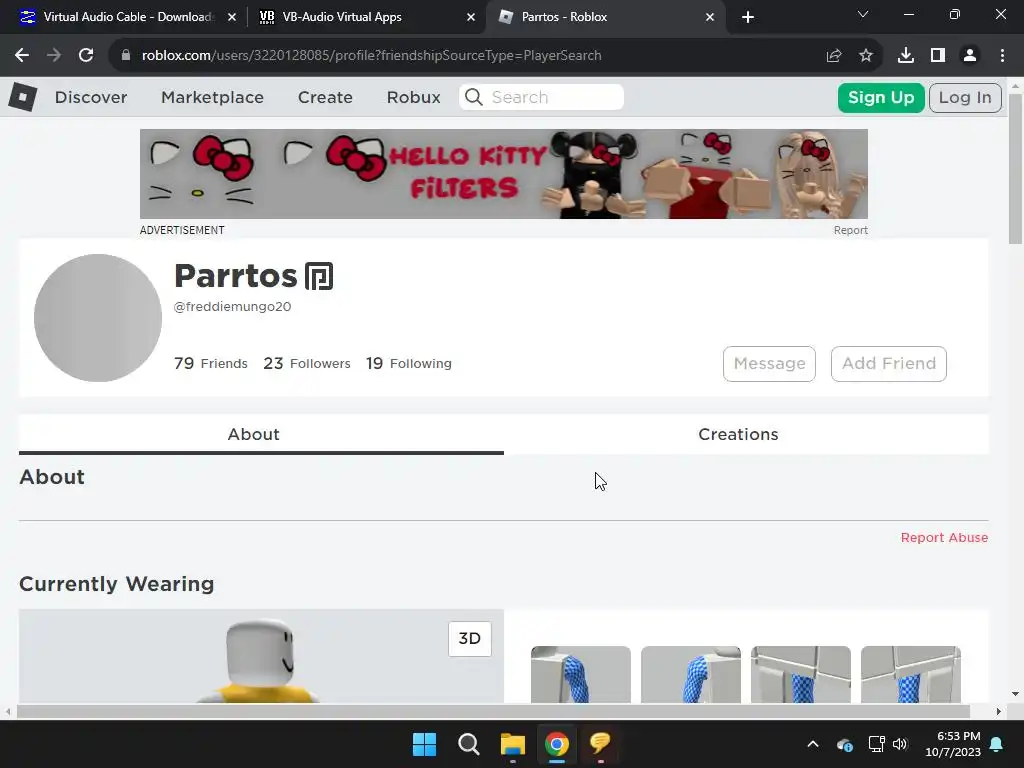This screenshot has height=768, width=1024.
Task: Click the browser address bar URL
Action: tap(372, 56)
